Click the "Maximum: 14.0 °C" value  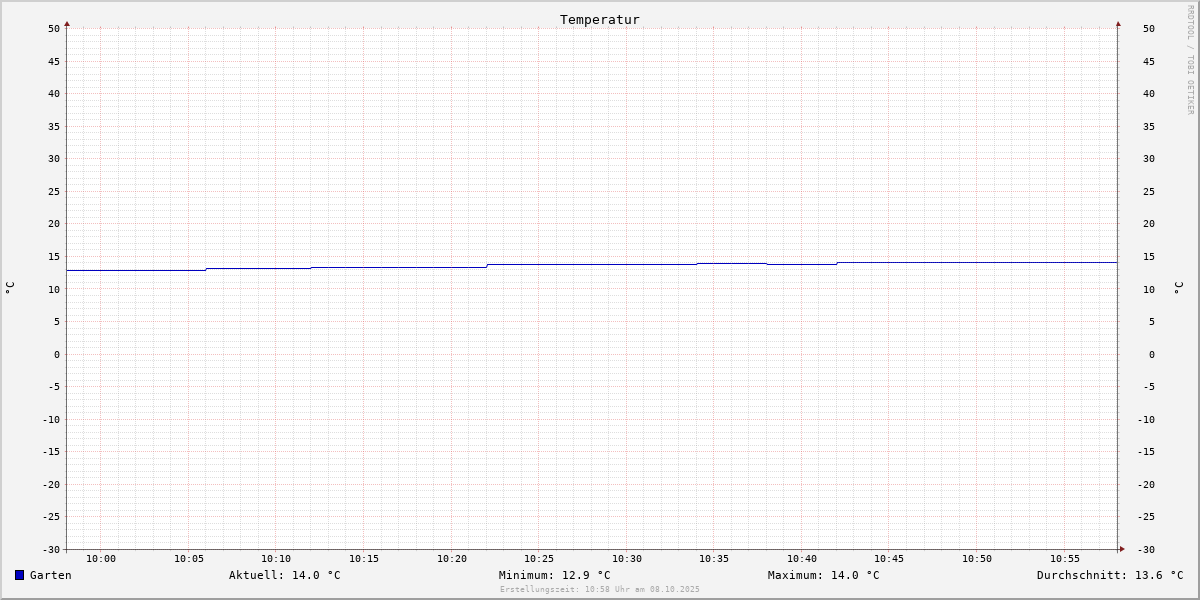tap(824, 575)
